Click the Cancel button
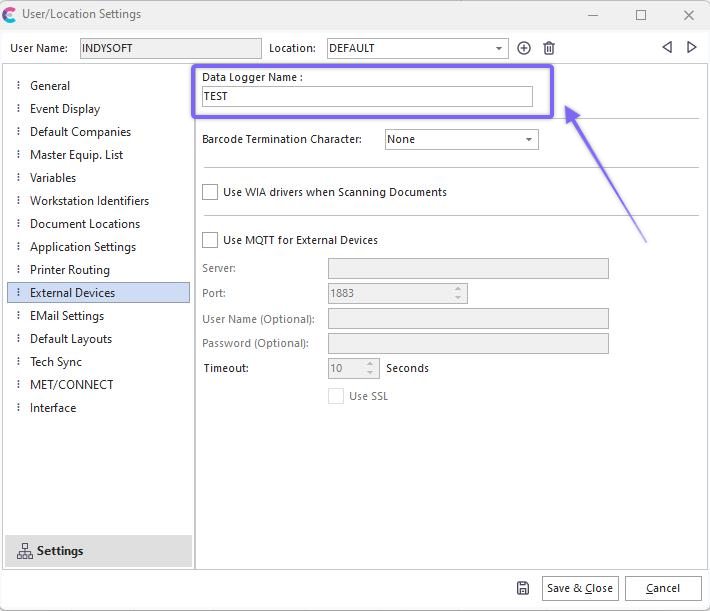710x611 pixels. coord(662,588)
